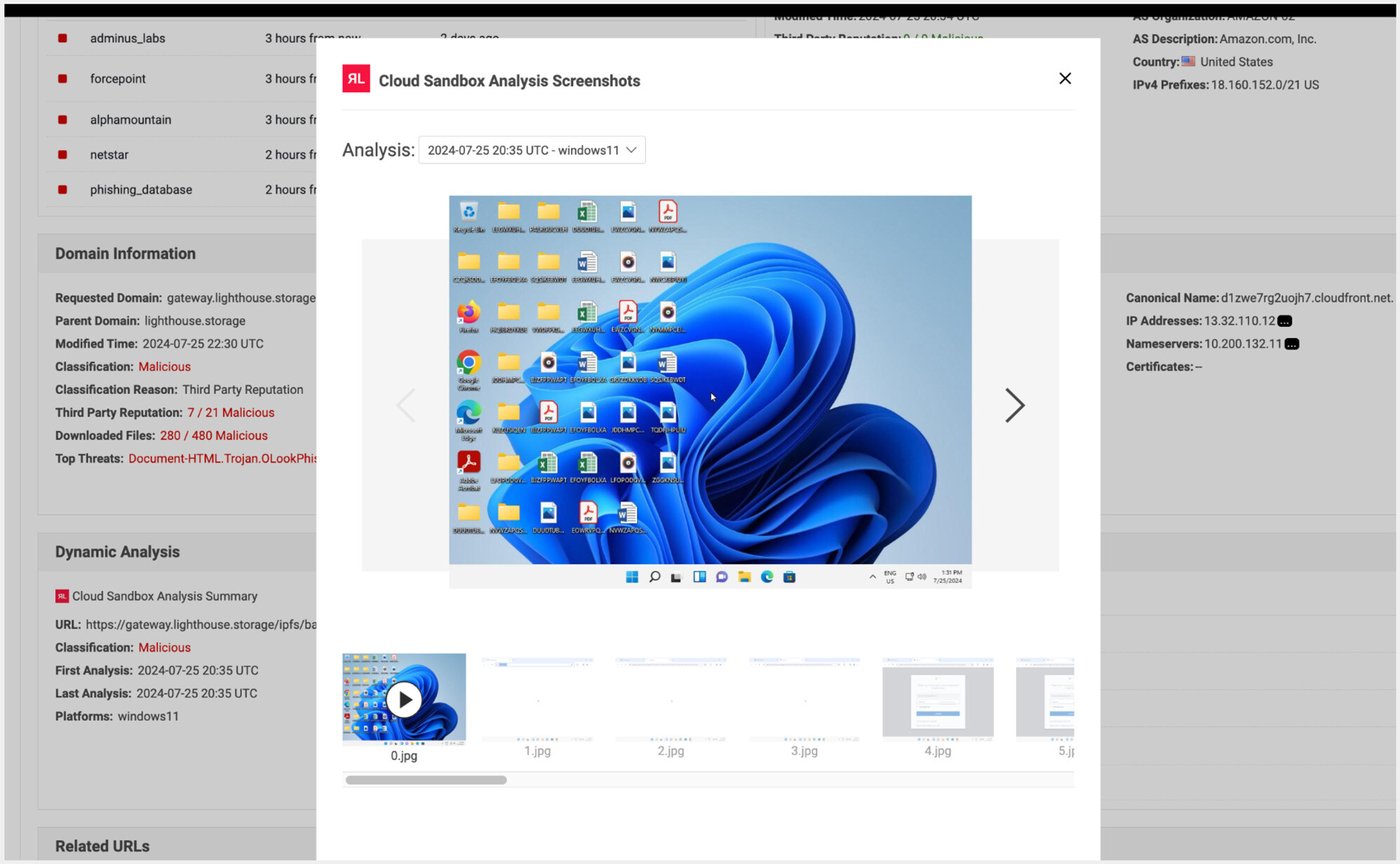
Task: Click the gateway.lighthouse.storage URL in Dynamic Analysis
Action: [201, 624]
